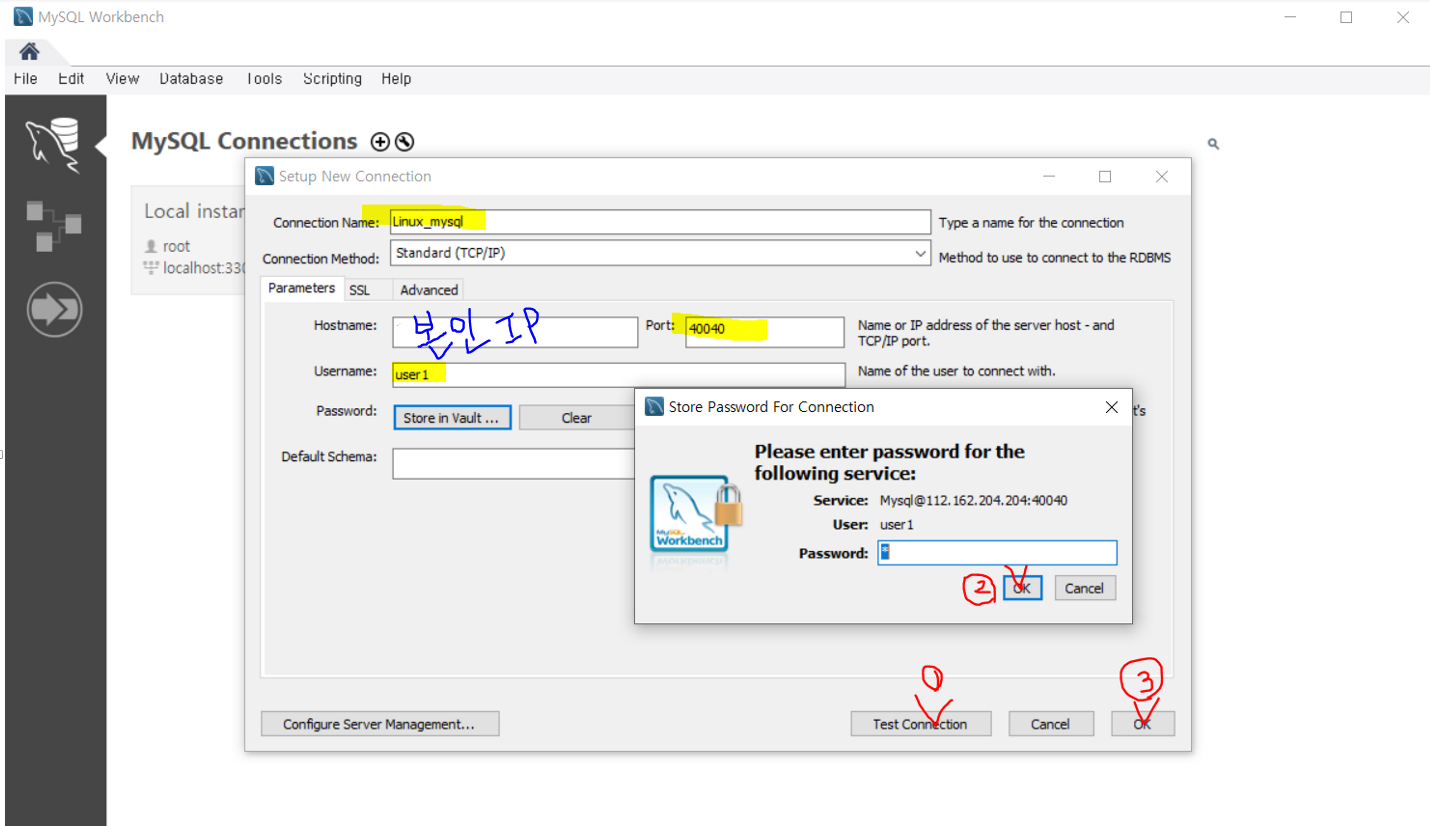Open the Edit menu
Image resolution: width=1430 pixels, height=826 pixels.
pos(71,79)
